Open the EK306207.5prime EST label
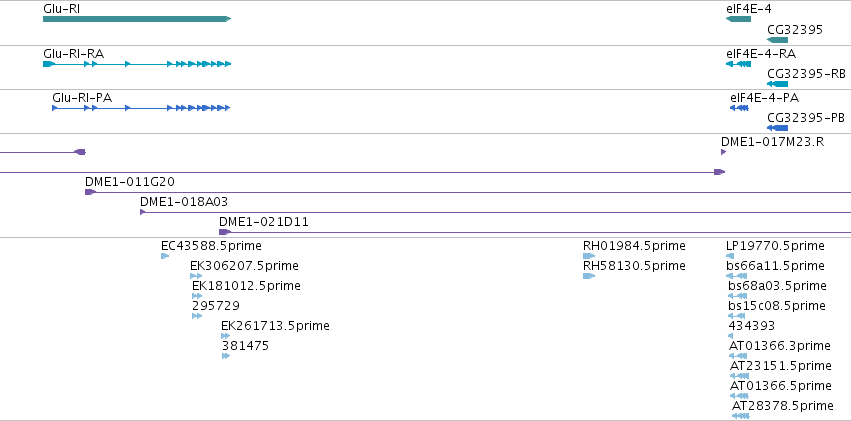Viewport: 851px width, 421px height. (244, 266)
